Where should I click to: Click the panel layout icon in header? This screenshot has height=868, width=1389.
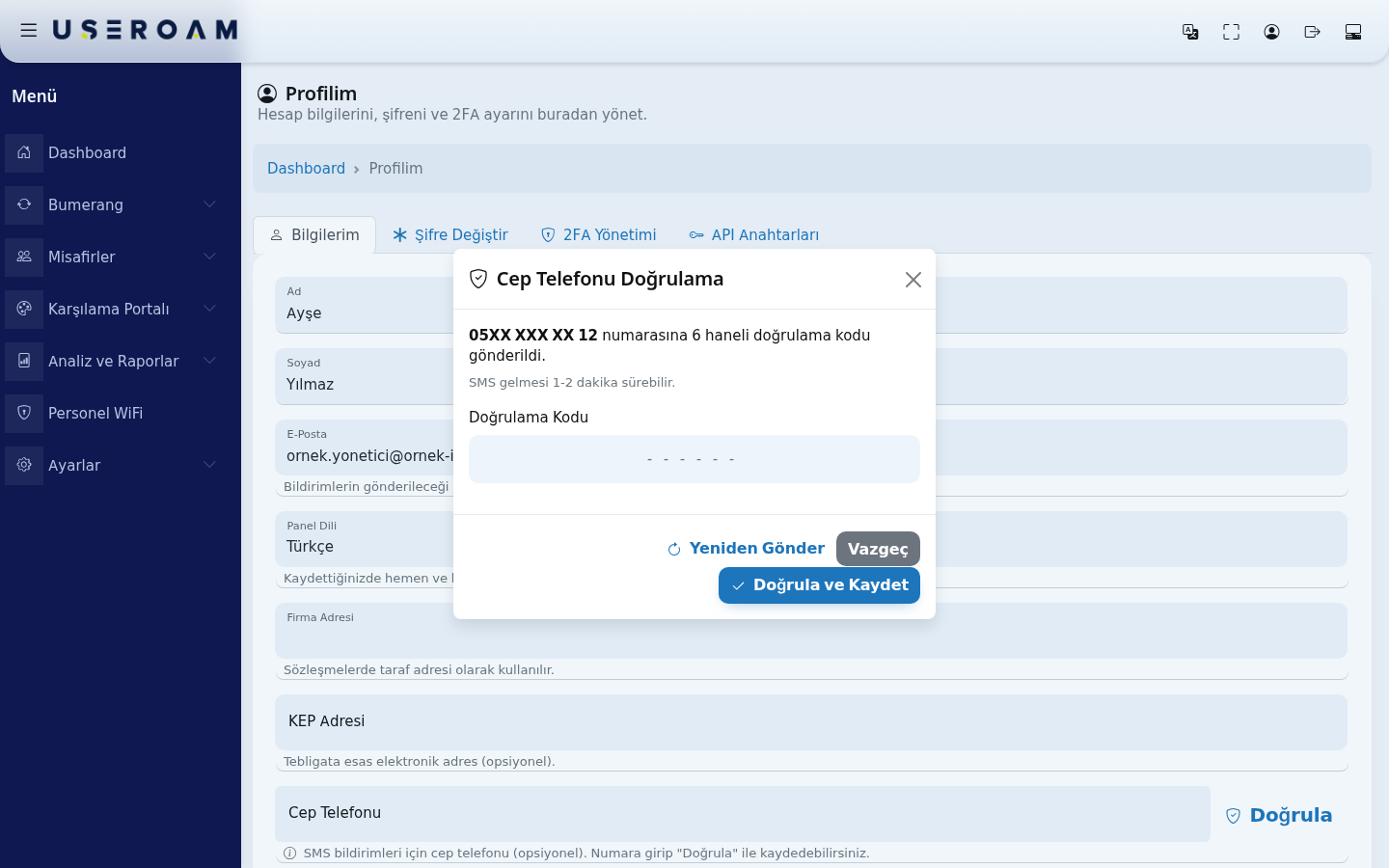click(1353, 32)
